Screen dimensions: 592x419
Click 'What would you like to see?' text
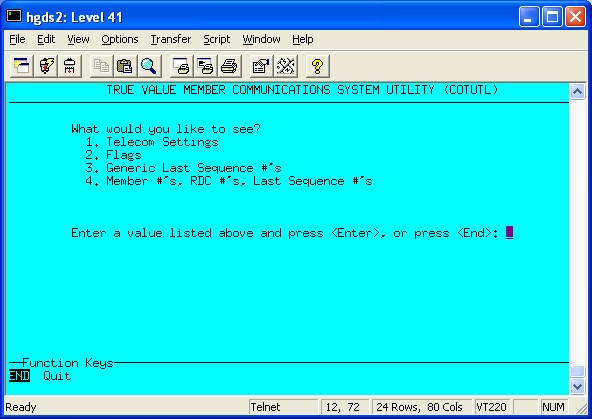(x=166, y=129)
